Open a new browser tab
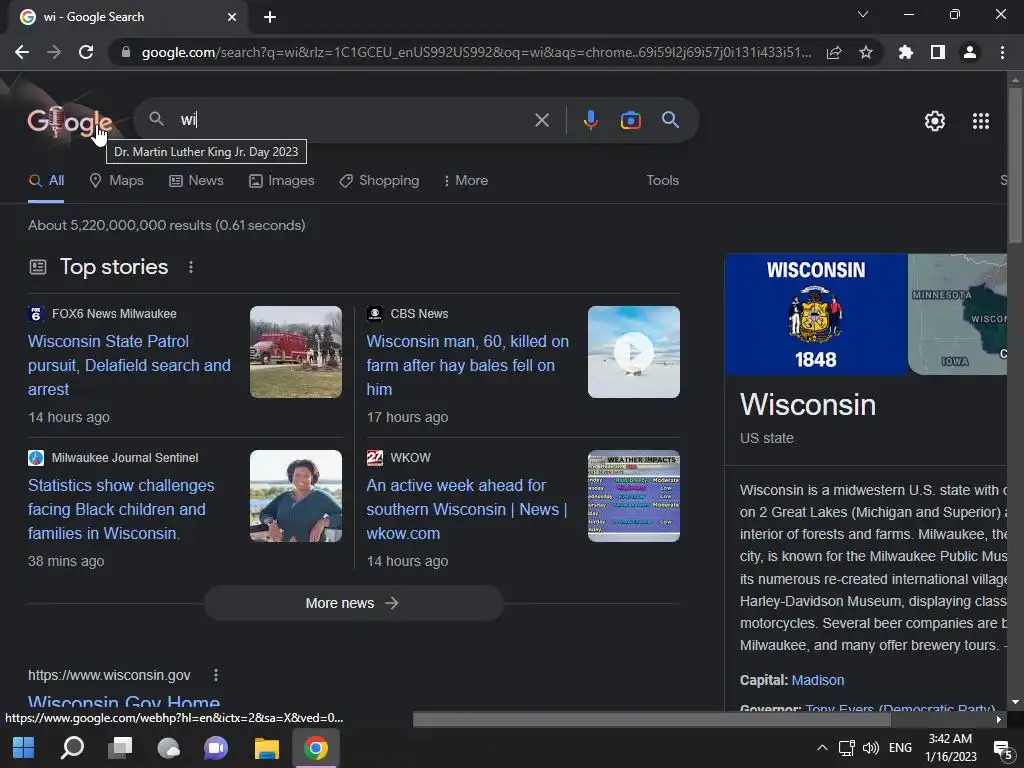1024x768 pixels. click(270, 17)
